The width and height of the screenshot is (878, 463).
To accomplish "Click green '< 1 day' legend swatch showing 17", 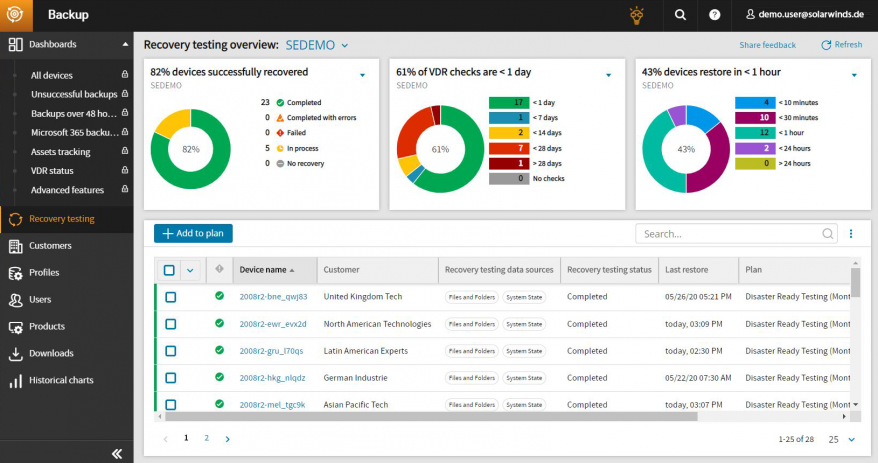I will pos(508,102).
